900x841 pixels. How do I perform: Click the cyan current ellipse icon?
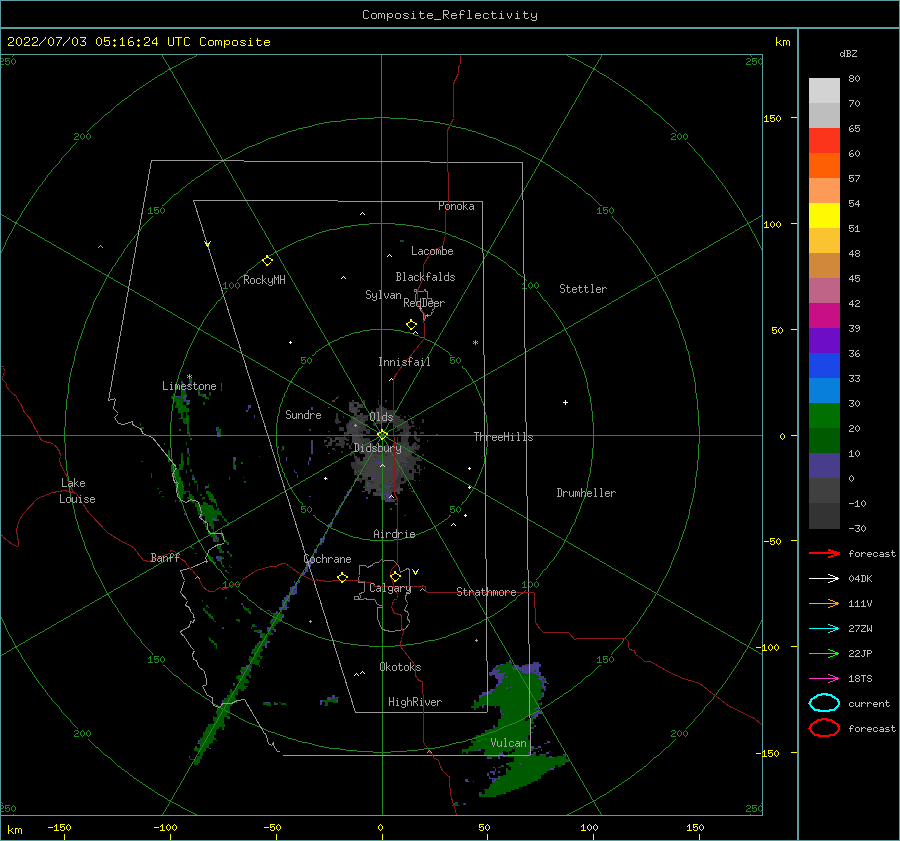pyautogui.click(x=824, y=703)
